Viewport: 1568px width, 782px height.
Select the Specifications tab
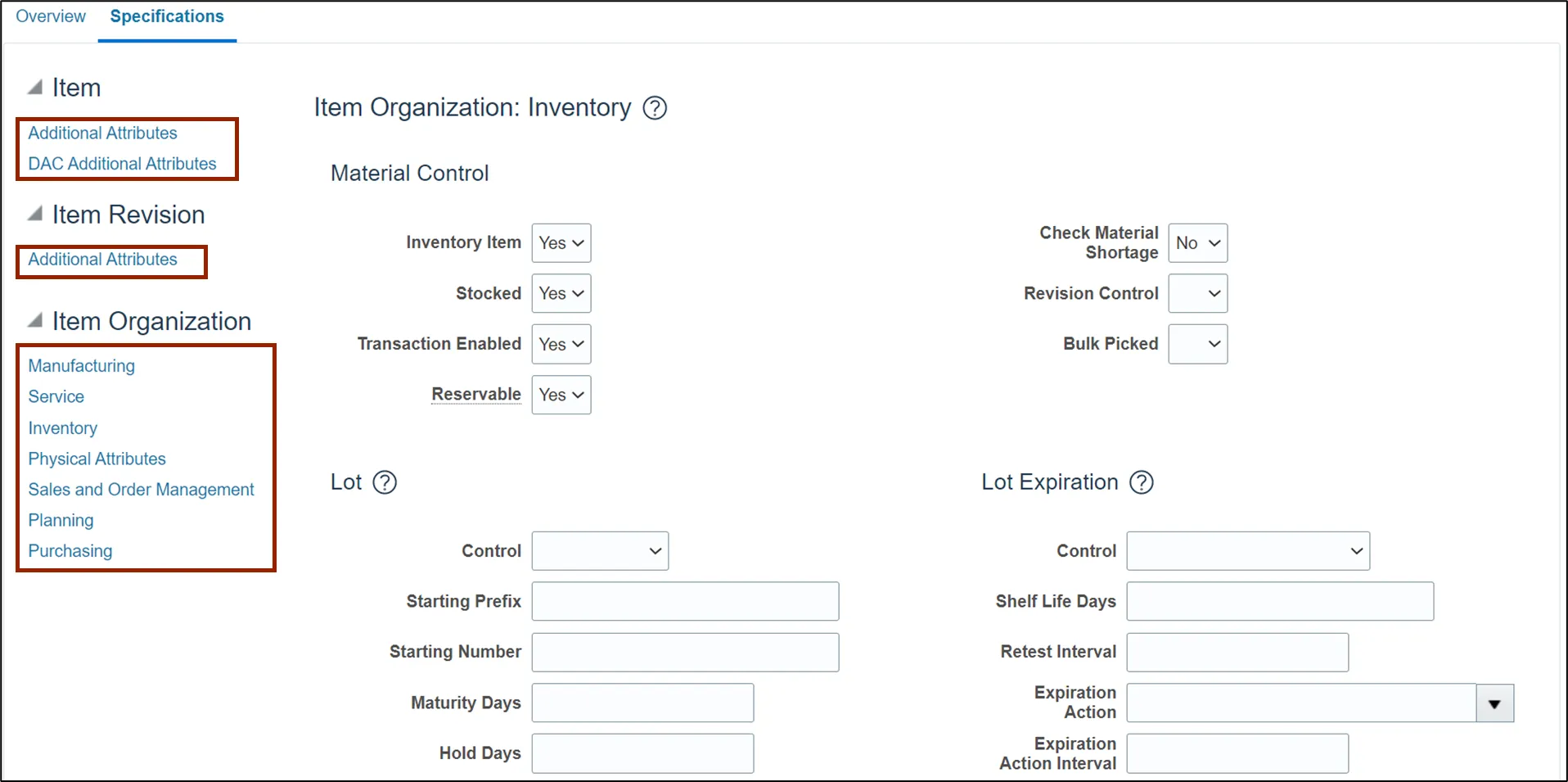click(x=167, y=16)
